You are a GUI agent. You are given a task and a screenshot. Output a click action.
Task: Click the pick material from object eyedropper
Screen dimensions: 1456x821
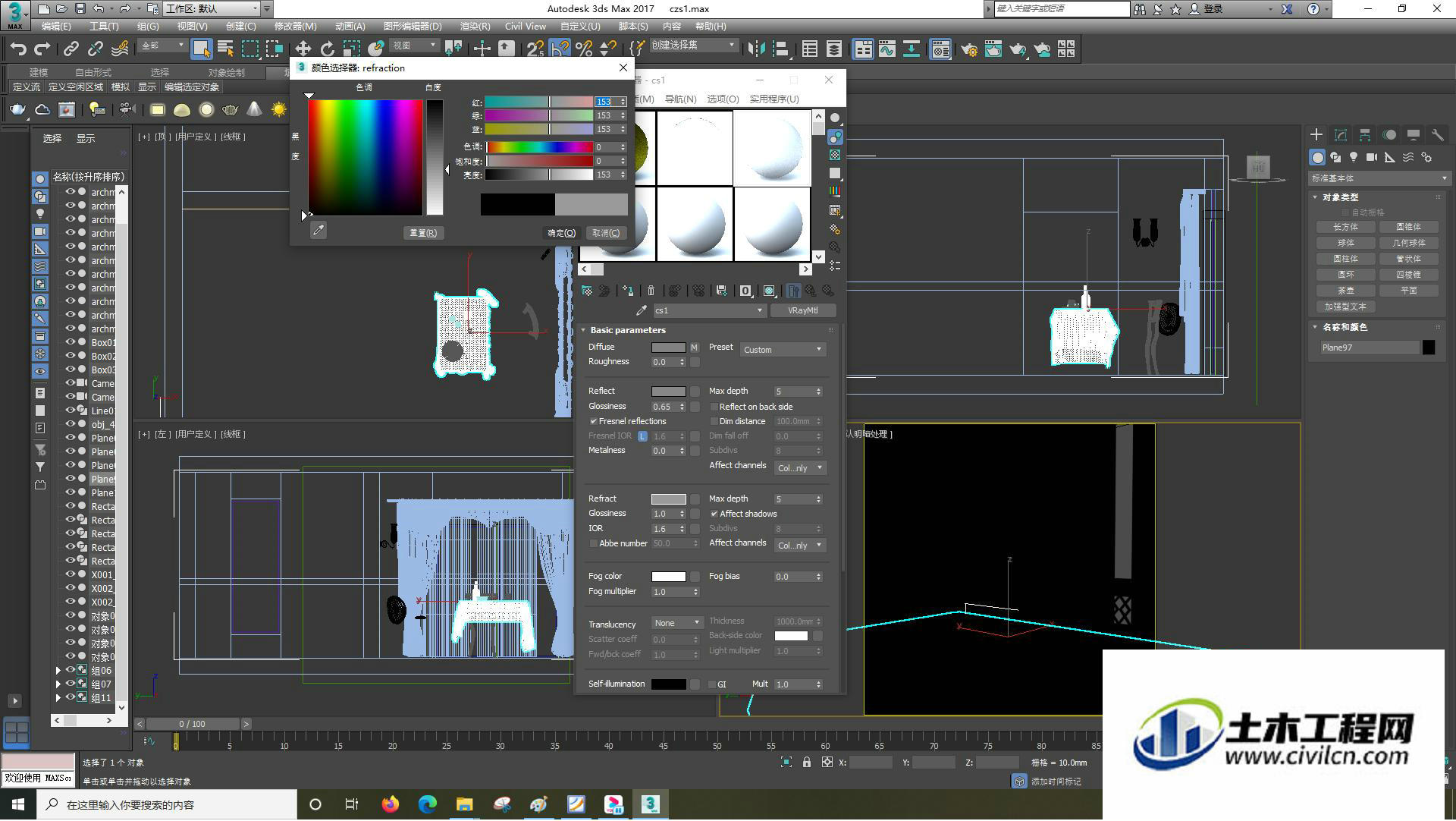click(642, 310)
